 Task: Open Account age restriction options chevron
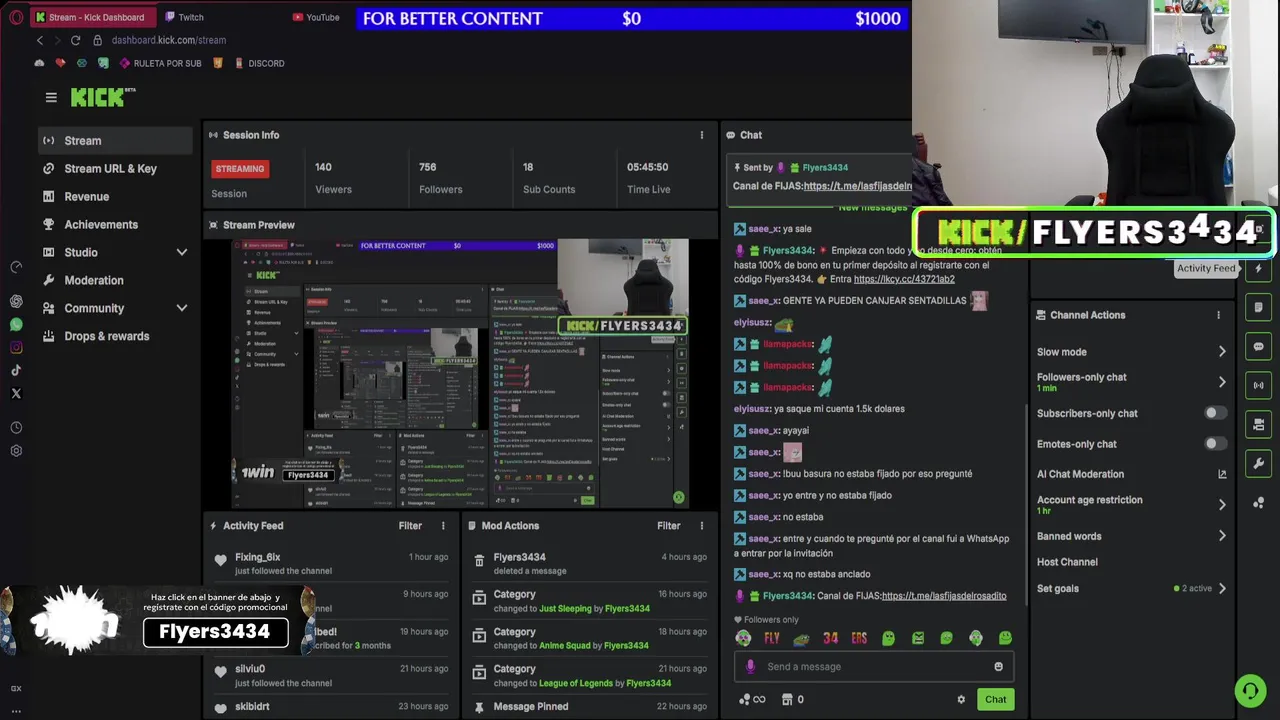coord(1221,505)
